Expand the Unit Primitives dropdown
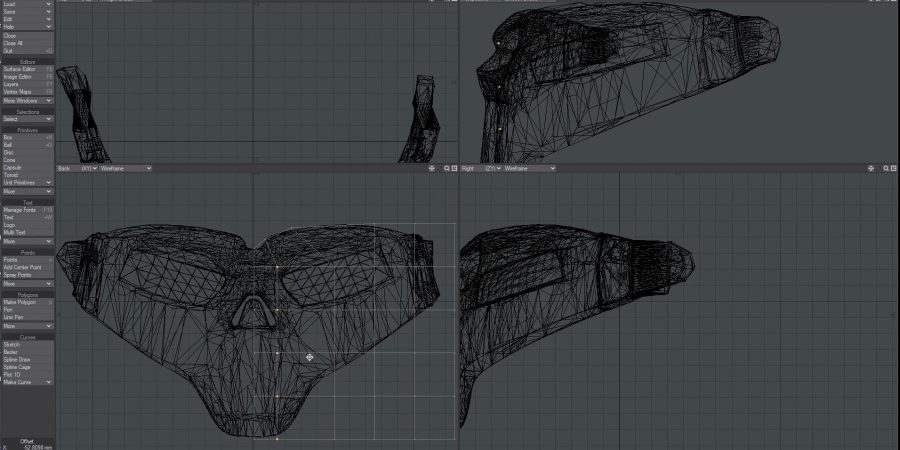900x450 pixels. pos(27,183)
